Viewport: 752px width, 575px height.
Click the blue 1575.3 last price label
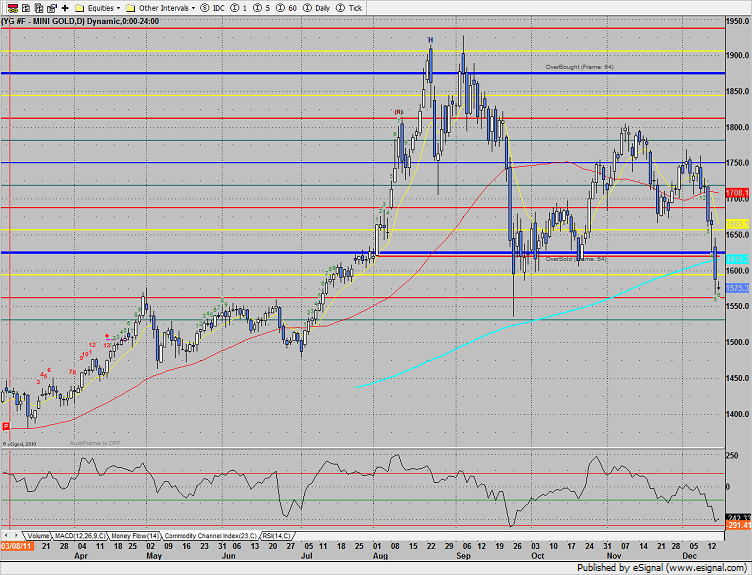pyautogui.click(x=737, y=288)
